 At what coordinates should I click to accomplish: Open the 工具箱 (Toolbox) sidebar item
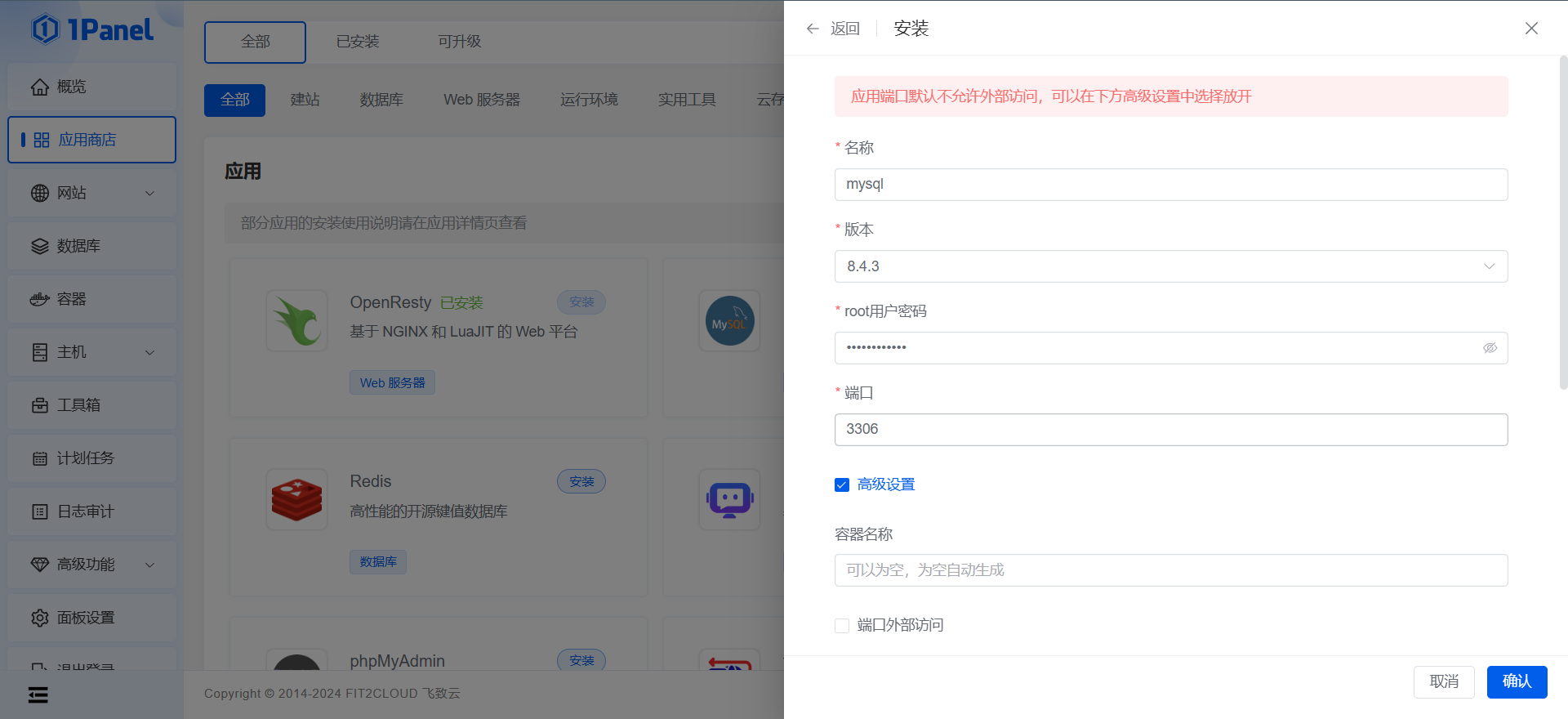(x=91, y=405)
